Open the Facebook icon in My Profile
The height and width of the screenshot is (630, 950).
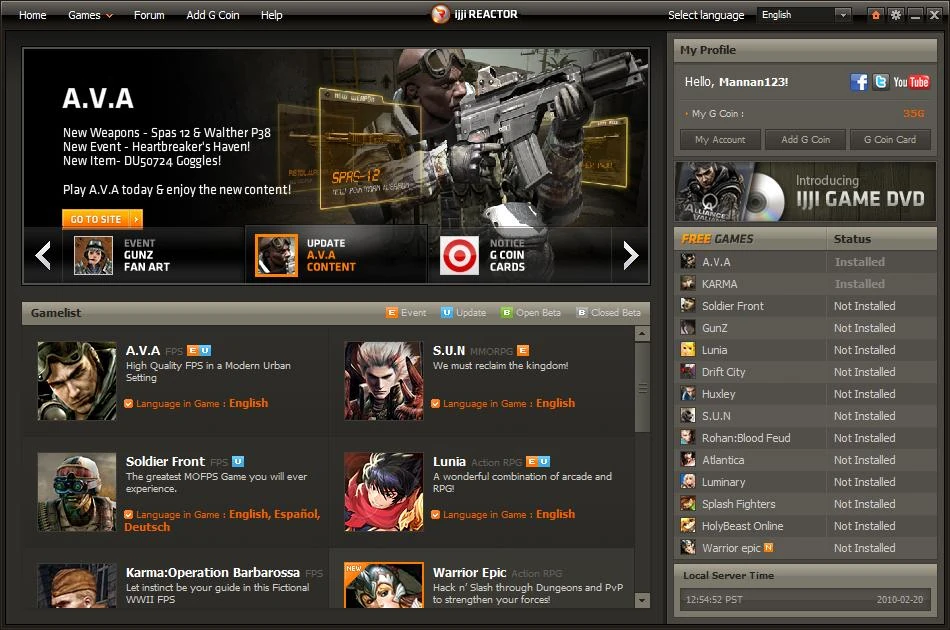pos(859,82)
